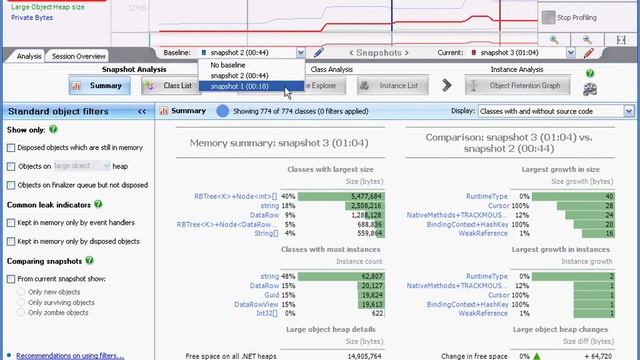The height and width of the screenshot is (360, 640).
Task: Click Int32[] class link
Action: tap(267, 313)
